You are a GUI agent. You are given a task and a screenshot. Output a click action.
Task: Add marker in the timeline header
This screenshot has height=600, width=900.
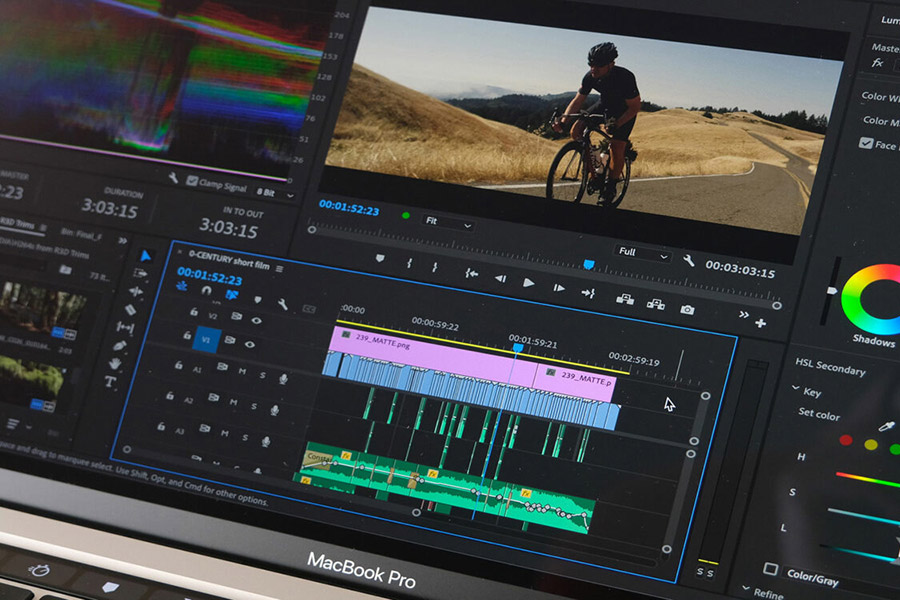click(x=258, y=300)
